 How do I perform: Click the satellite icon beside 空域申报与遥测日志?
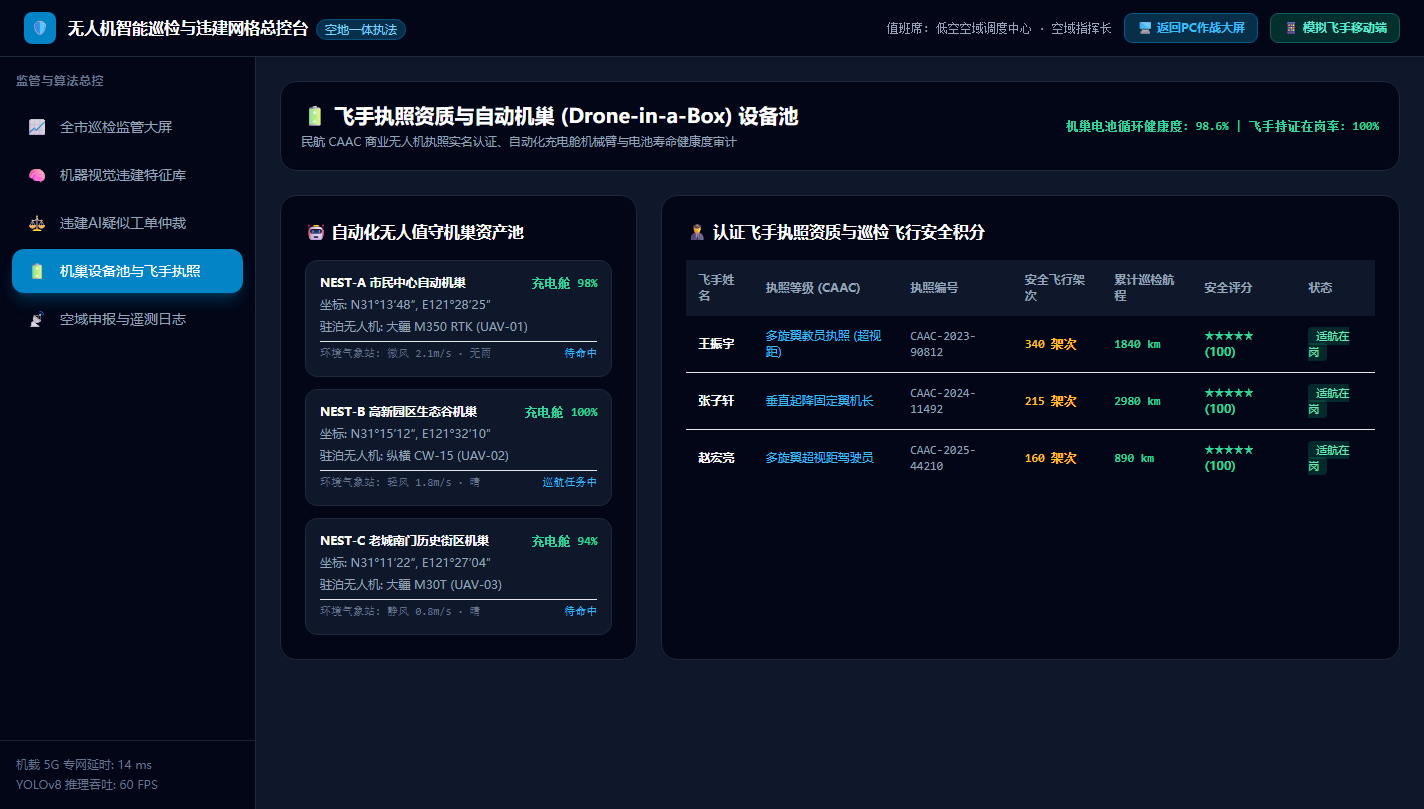click(37, 319)
